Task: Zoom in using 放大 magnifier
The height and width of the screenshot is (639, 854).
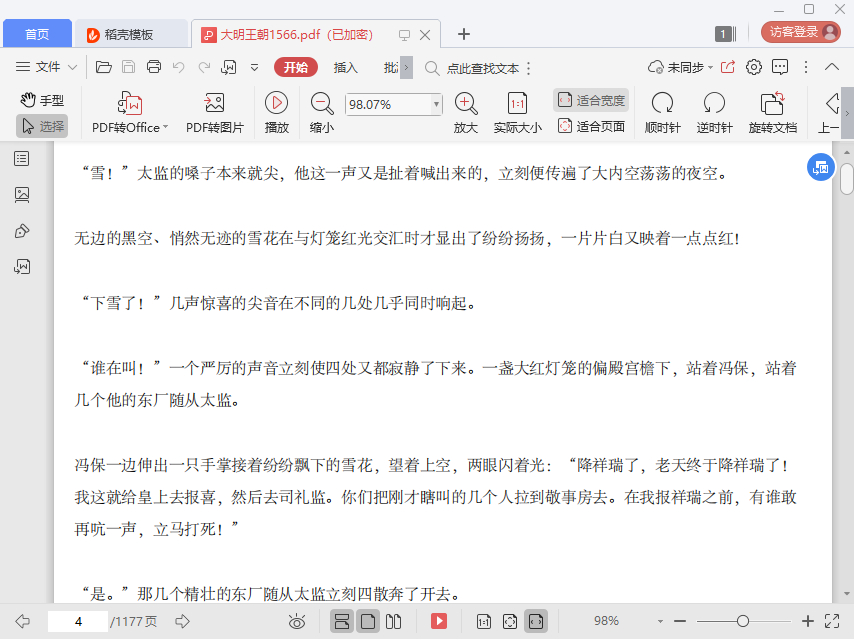Action: (466, 113)
